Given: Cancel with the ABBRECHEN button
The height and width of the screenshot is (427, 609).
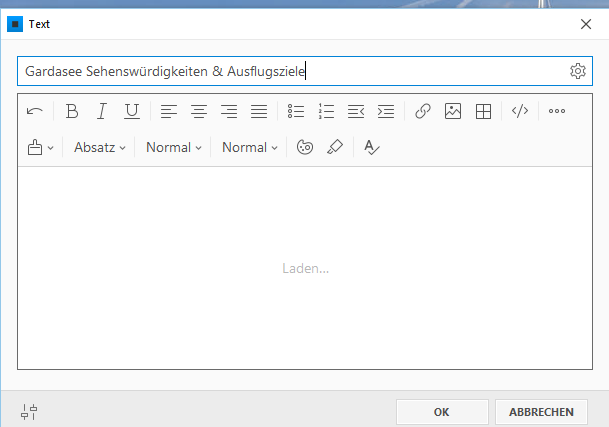Looking at the screenshot, I should (541, 412).
